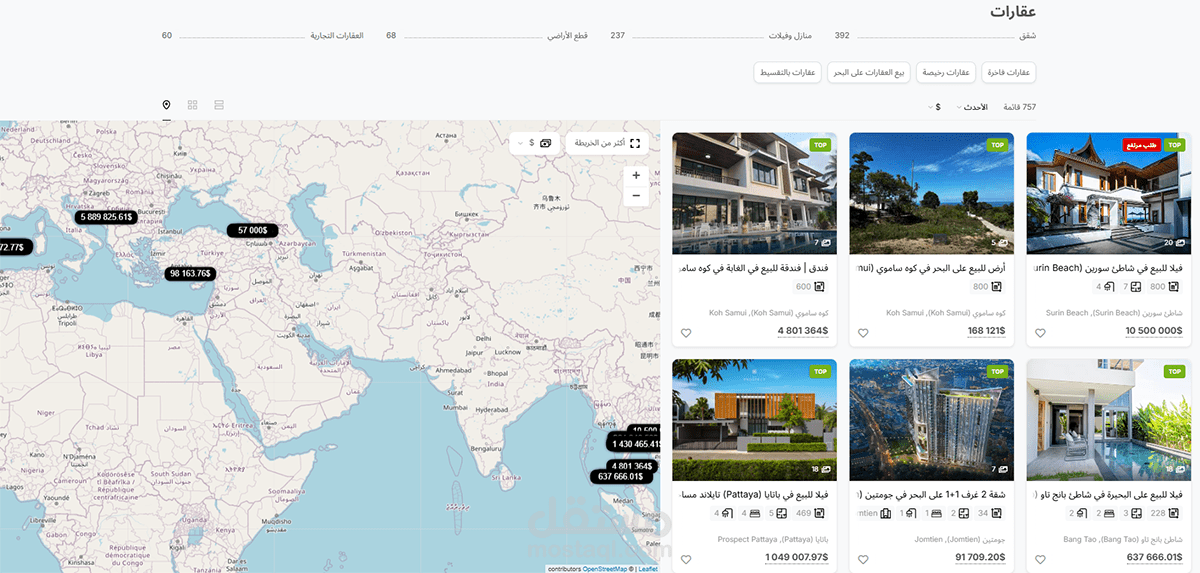Favorite the 91 709.20$ Jomtien apartment
The width and height of the screenshot is (1200, 573).
tap(863, 560)
